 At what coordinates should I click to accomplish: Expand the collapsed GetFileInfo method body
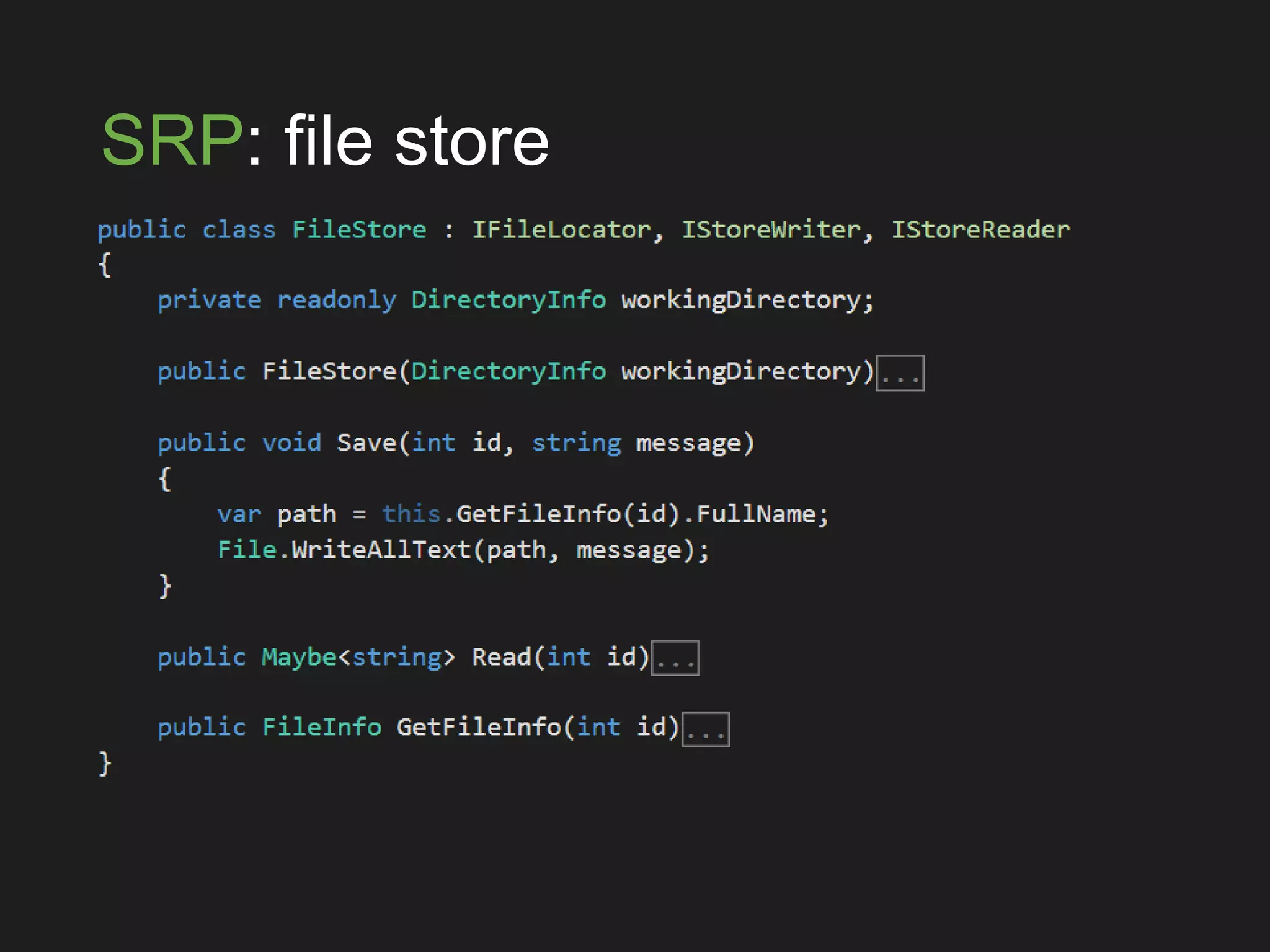point(706,729)
